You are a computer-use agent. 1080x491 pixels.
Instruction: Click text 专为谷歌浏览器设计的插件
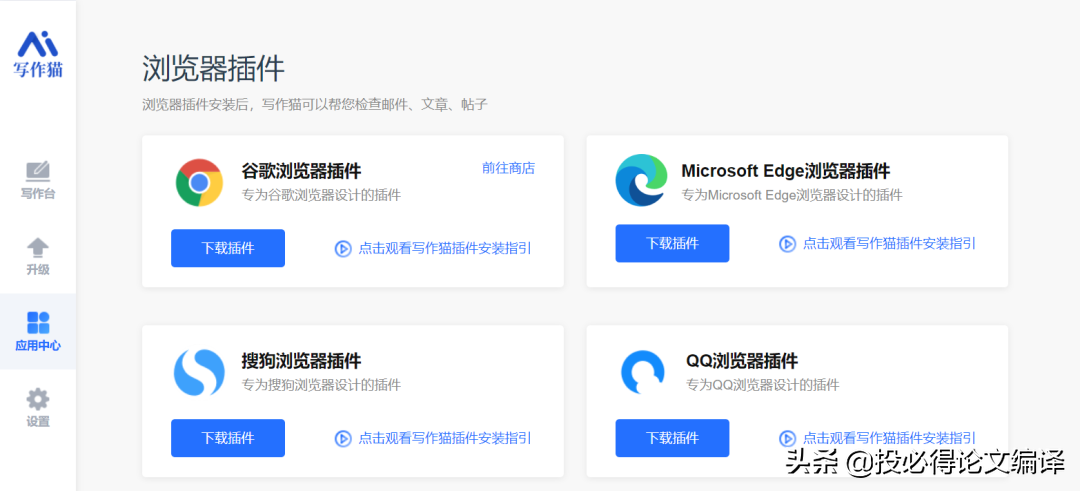click(321, 195)
